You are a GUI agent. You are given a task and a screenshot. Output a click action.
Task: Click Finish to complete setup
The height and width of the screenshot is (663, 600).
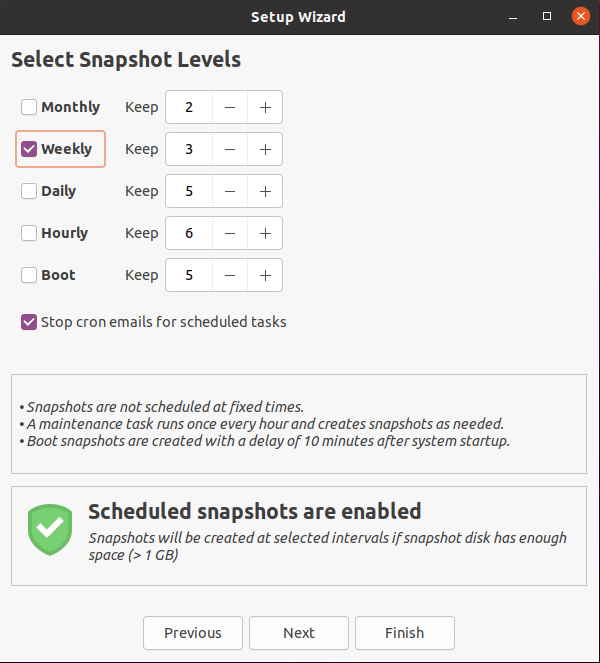click(x=405, y=633)
